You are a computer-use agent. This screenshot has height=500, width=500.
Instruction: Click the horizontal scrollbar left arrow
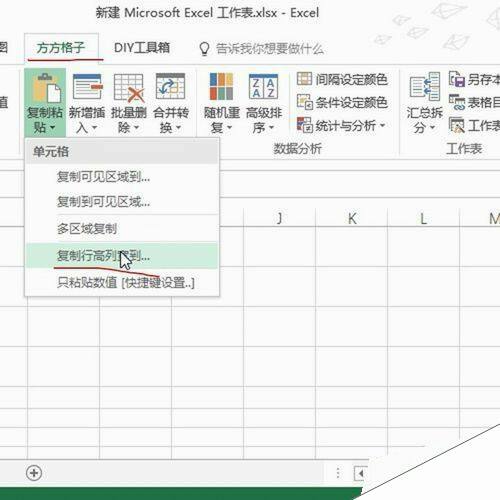click(x=360, y=473)
